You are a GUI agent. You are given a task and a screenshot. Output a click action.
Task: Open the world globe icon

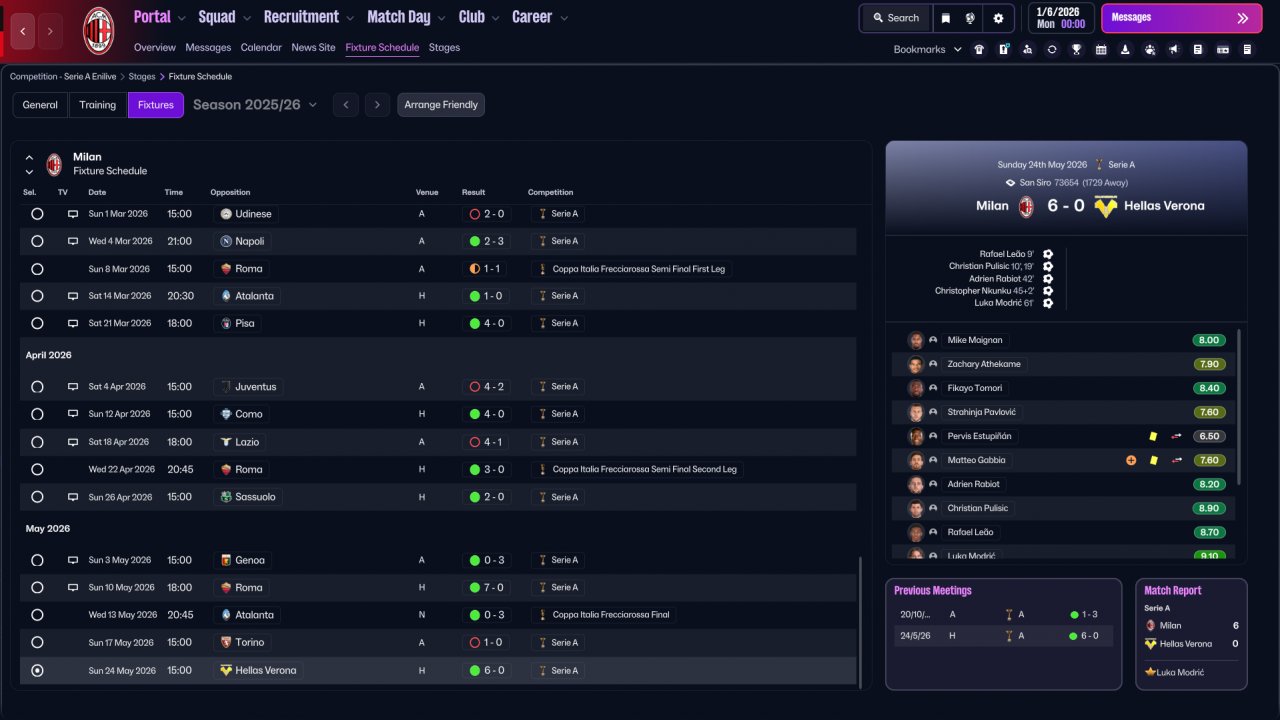[x=970, y=18]
